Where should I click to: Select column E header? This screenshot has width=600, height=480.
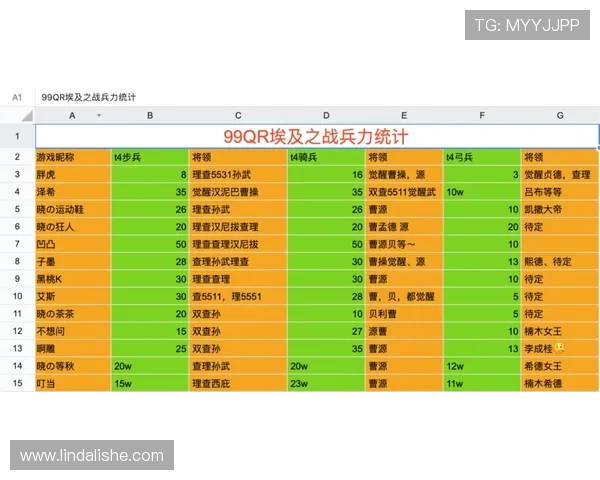[404, 115]
